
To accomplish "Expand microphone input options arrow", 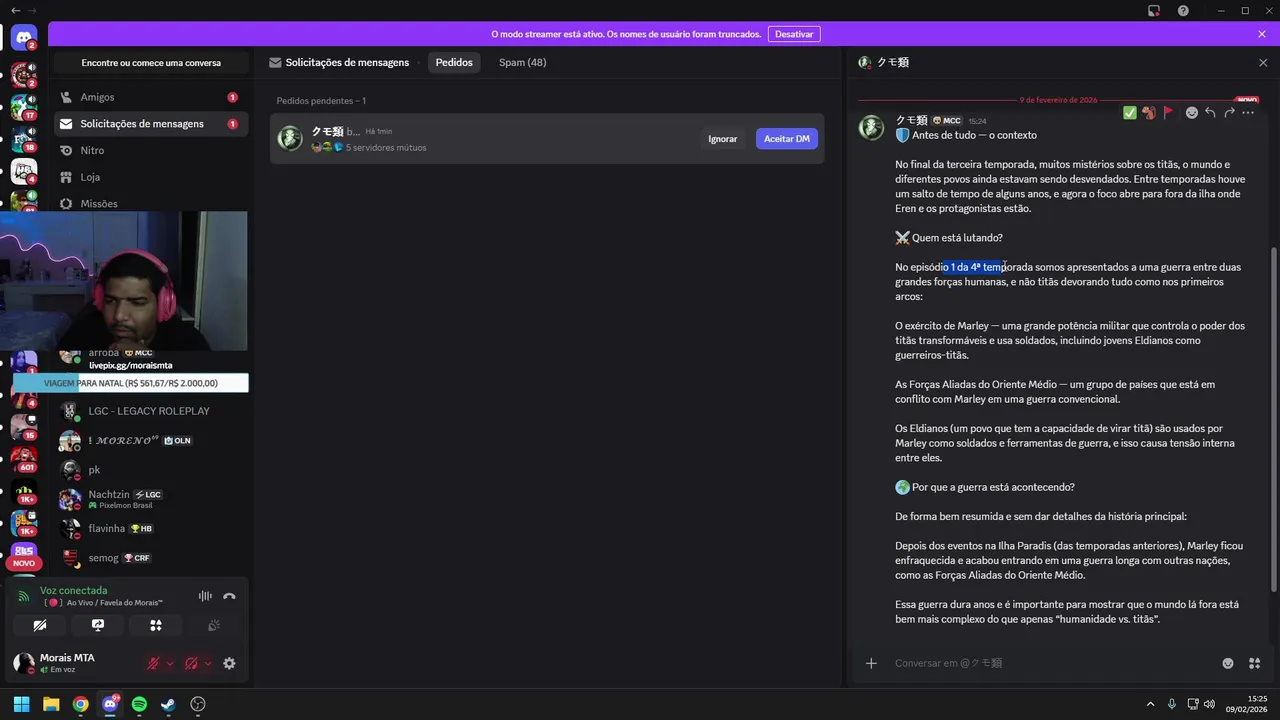I will coord(170,663).
